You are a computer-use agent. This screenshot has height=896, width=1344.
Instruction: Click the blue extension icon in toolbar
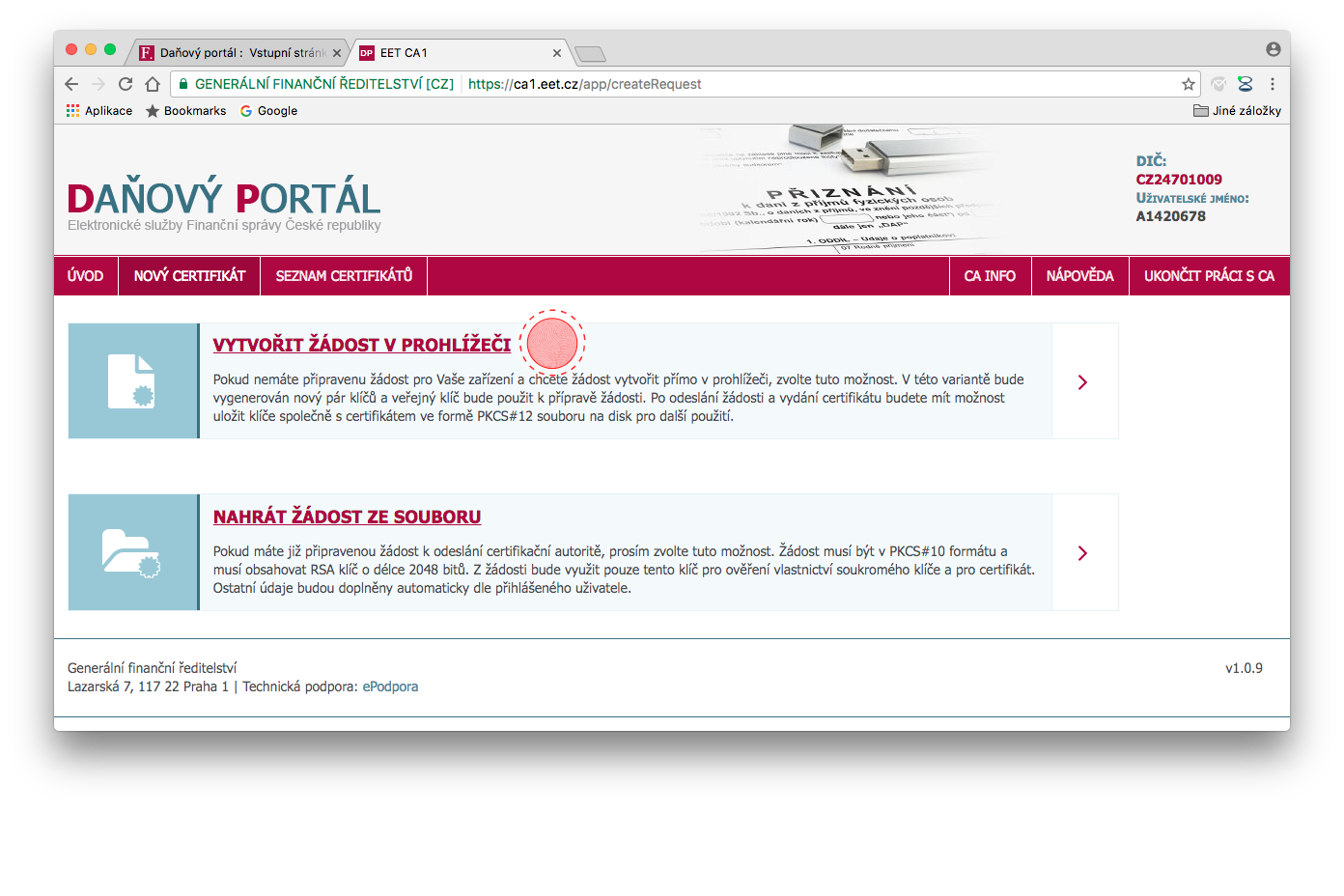pyautogui.click(x=1246, y=84)
